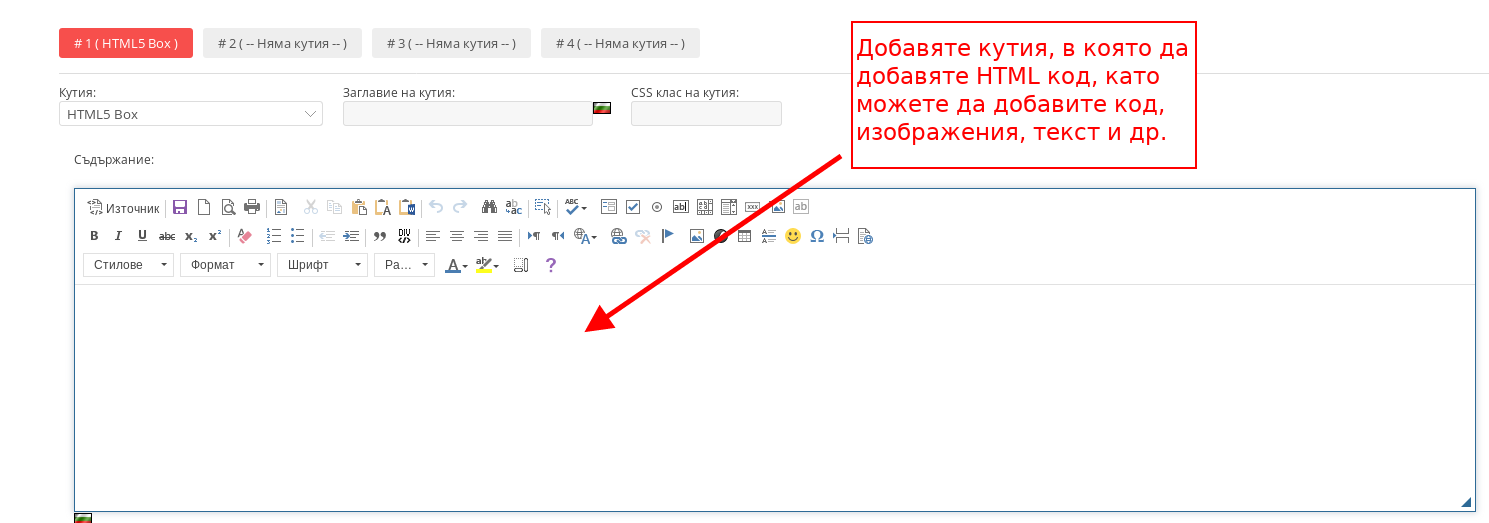Insert a smiley using the emoji icon
1489x523 pixels.
[x=793, y=236]
